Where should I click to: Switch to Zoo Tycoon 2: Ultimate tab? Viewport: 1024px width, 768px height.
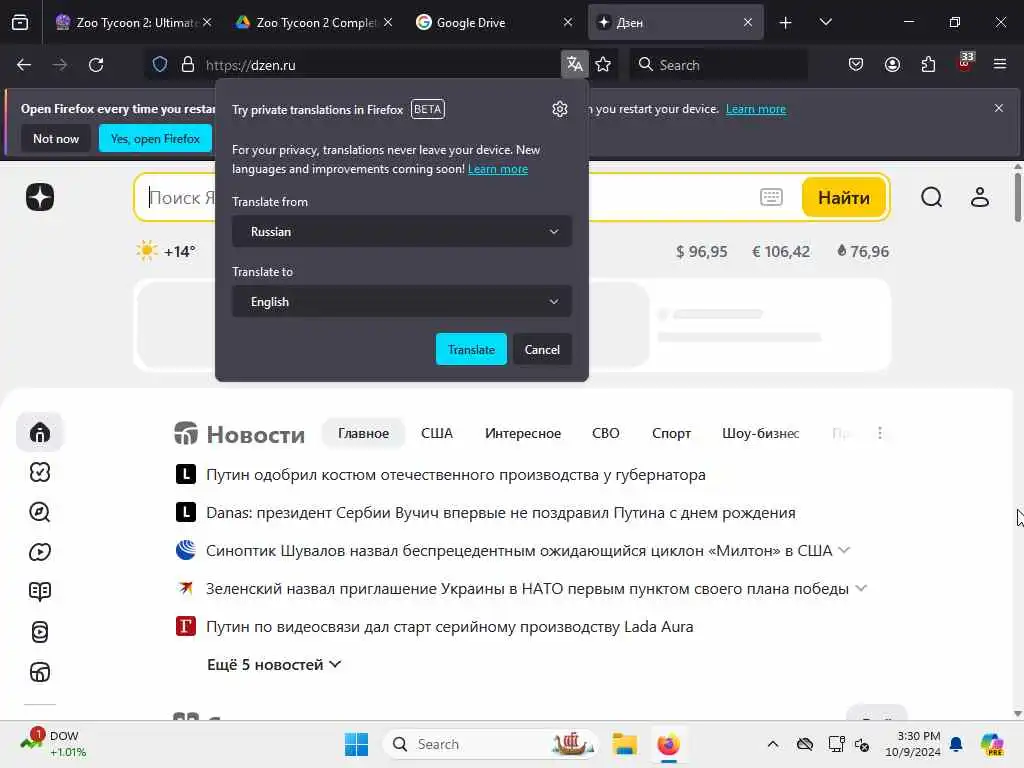pos(134,23)
